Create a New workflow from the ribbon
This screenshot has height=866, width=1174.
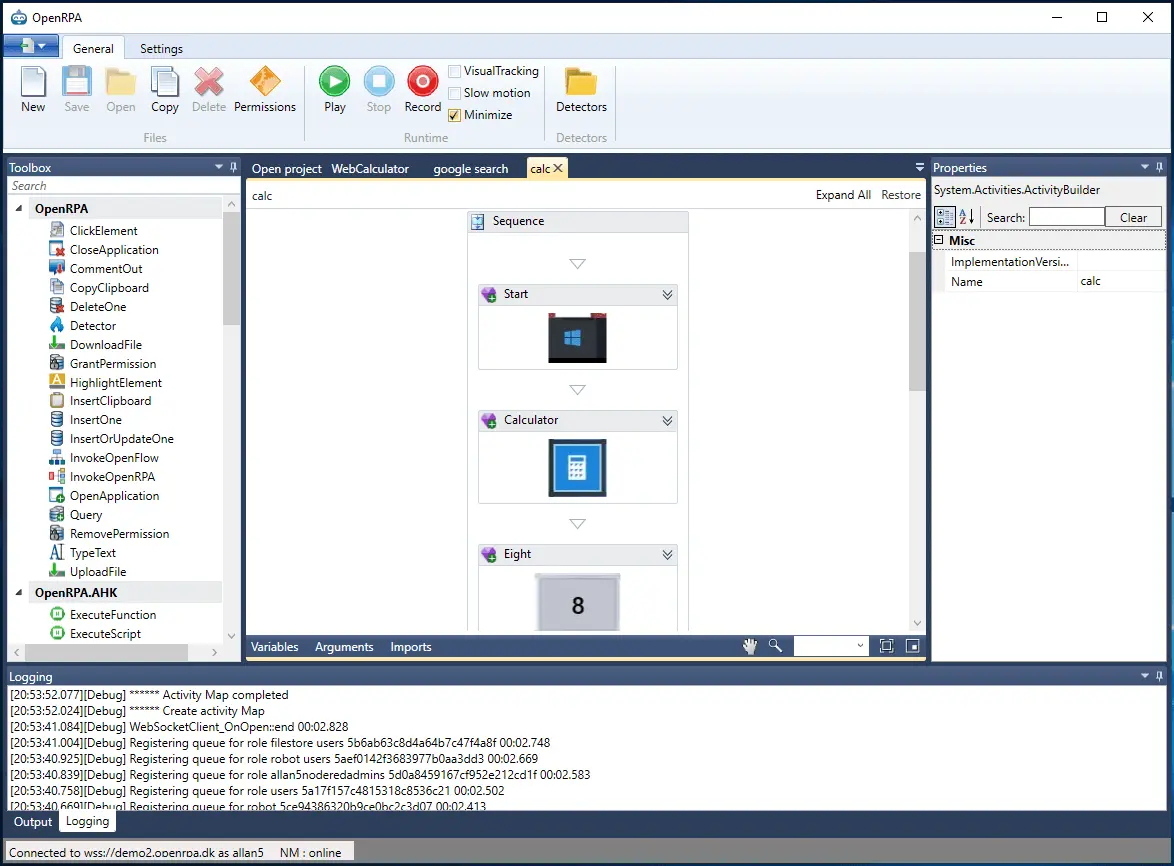pyautogui.click(x=33, y=89)
